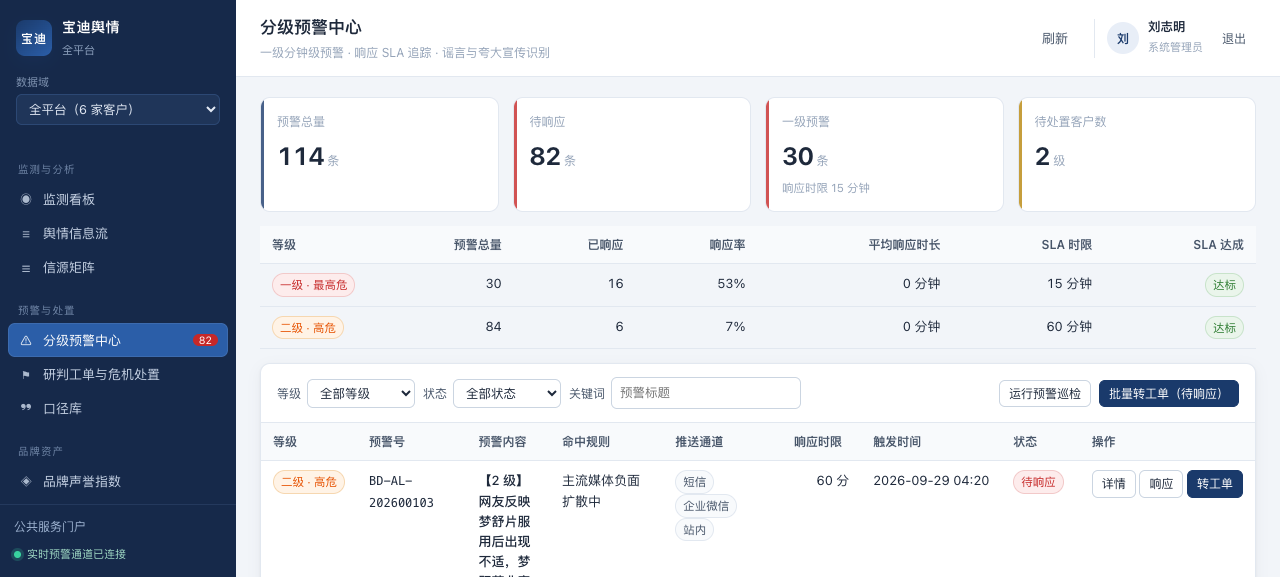Click the 研判工单与危机处置 flag icon
The width and height of the screenshot is (1280, 577).
[26, 374]
